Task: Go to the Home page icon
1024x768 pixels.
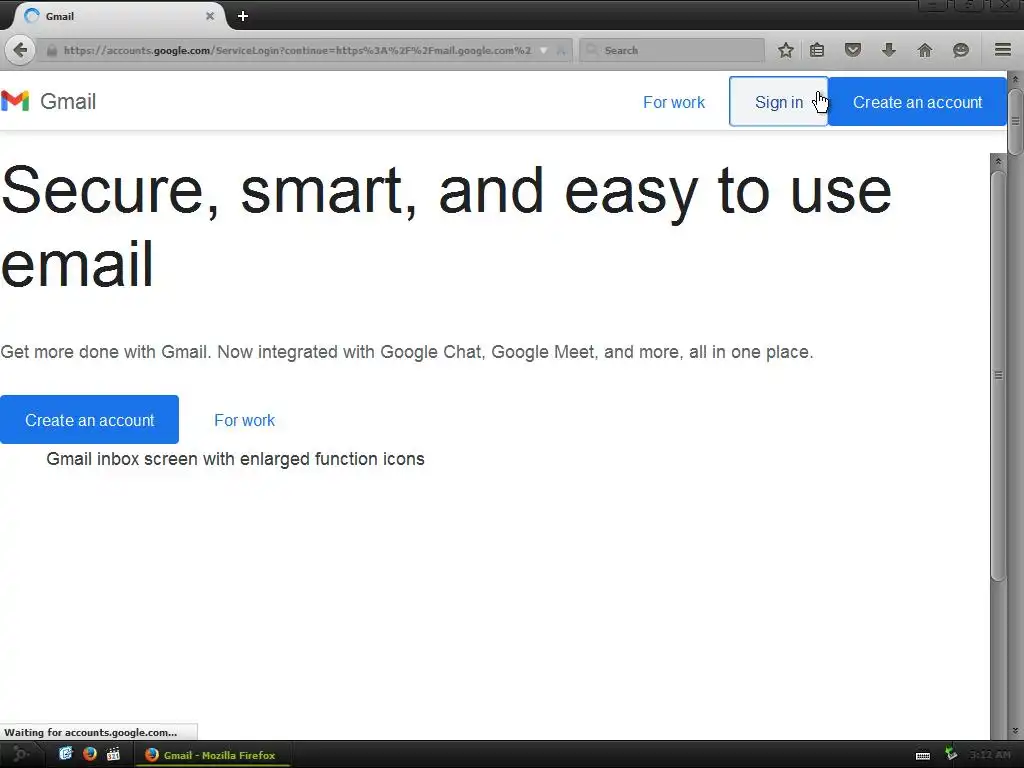Action: click(924, 50)
